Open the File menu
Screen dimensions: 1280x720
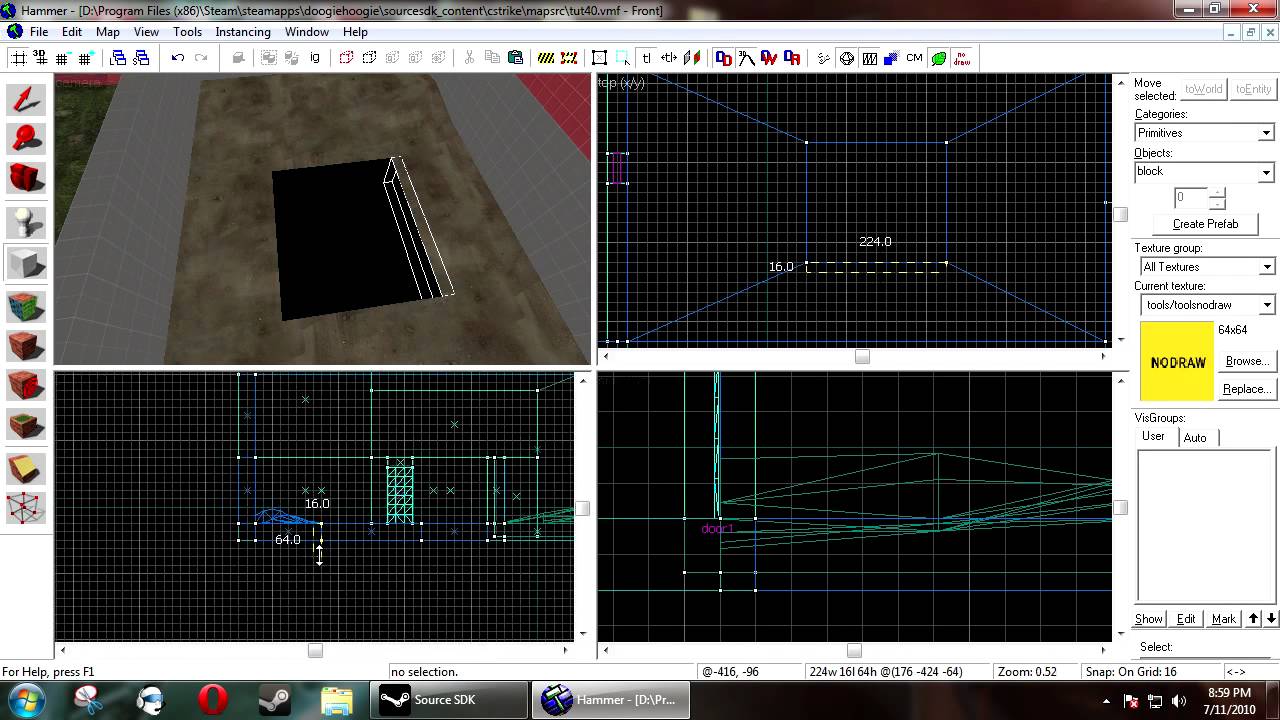(39, 32)
